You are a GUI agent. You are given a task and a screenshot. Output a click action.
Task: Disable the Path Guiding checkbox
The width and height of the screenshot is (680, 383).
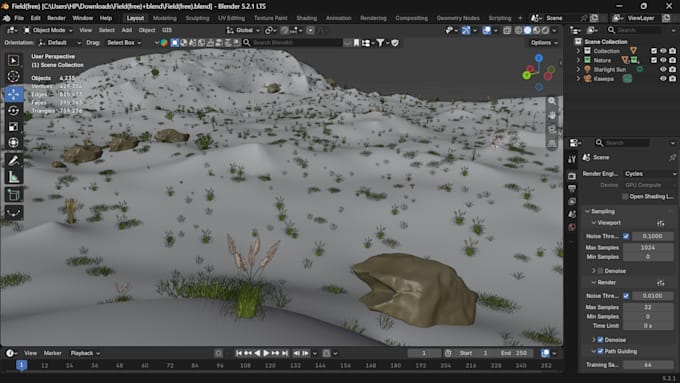click(x=601, y=351)
